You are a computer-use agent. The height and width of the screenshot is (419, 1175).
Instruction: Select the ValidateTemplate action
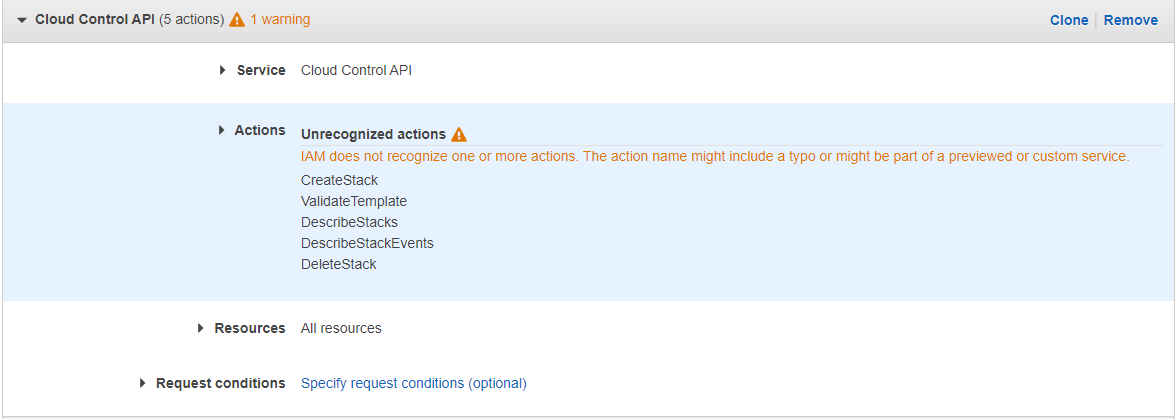pyautogui.click(x=354, y=201)
